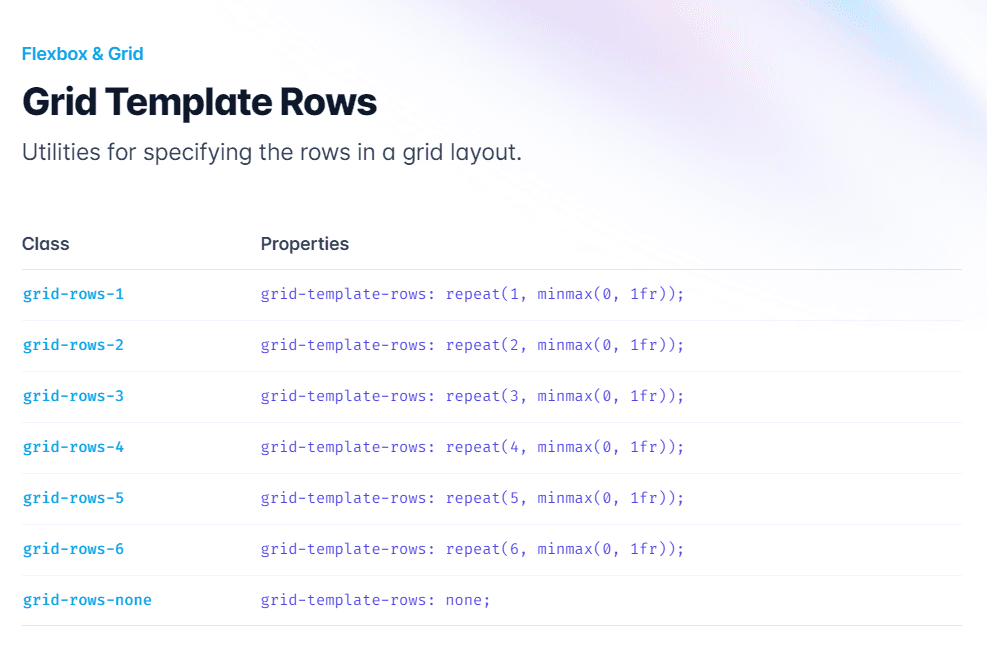
Task: Select the grid-template-rows: none property text
Action: click(x=376, y=600)
